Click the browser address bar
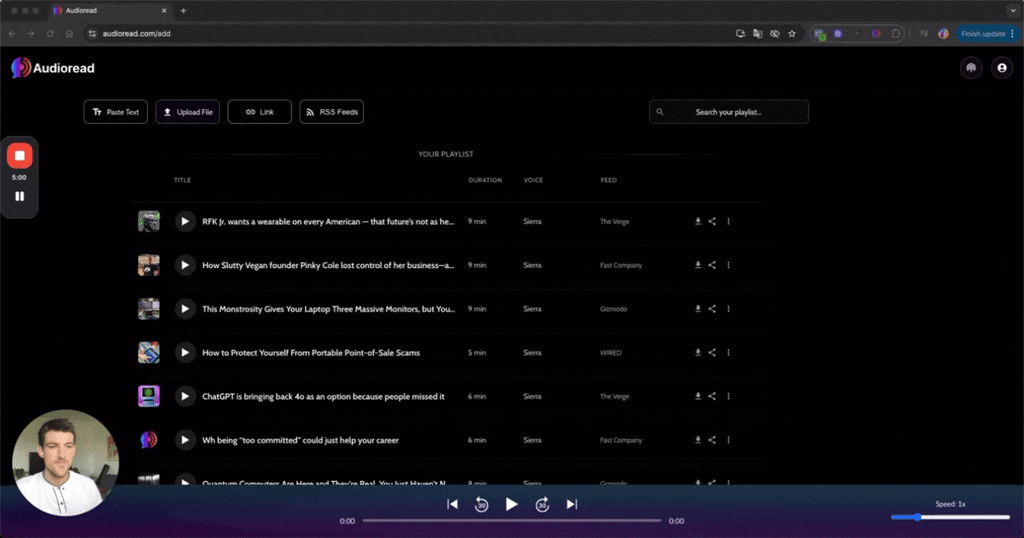This screenshot has width=1024, height=538. 411,33
